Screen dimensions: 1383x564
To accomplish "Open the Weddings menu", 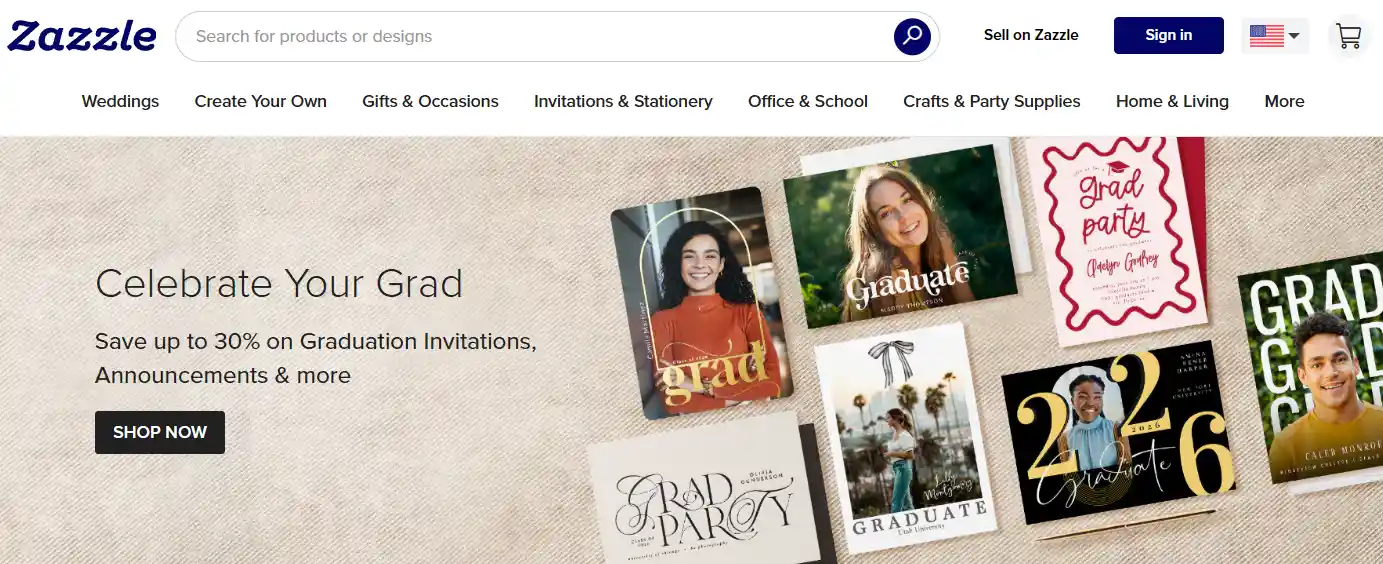I will (x=120, y=101).
